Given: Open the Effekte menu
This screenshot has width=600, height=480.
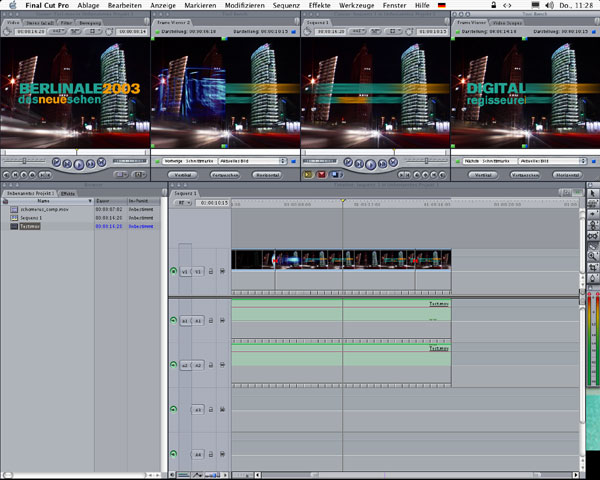Looking at the screenshot, I should point(320,5).
